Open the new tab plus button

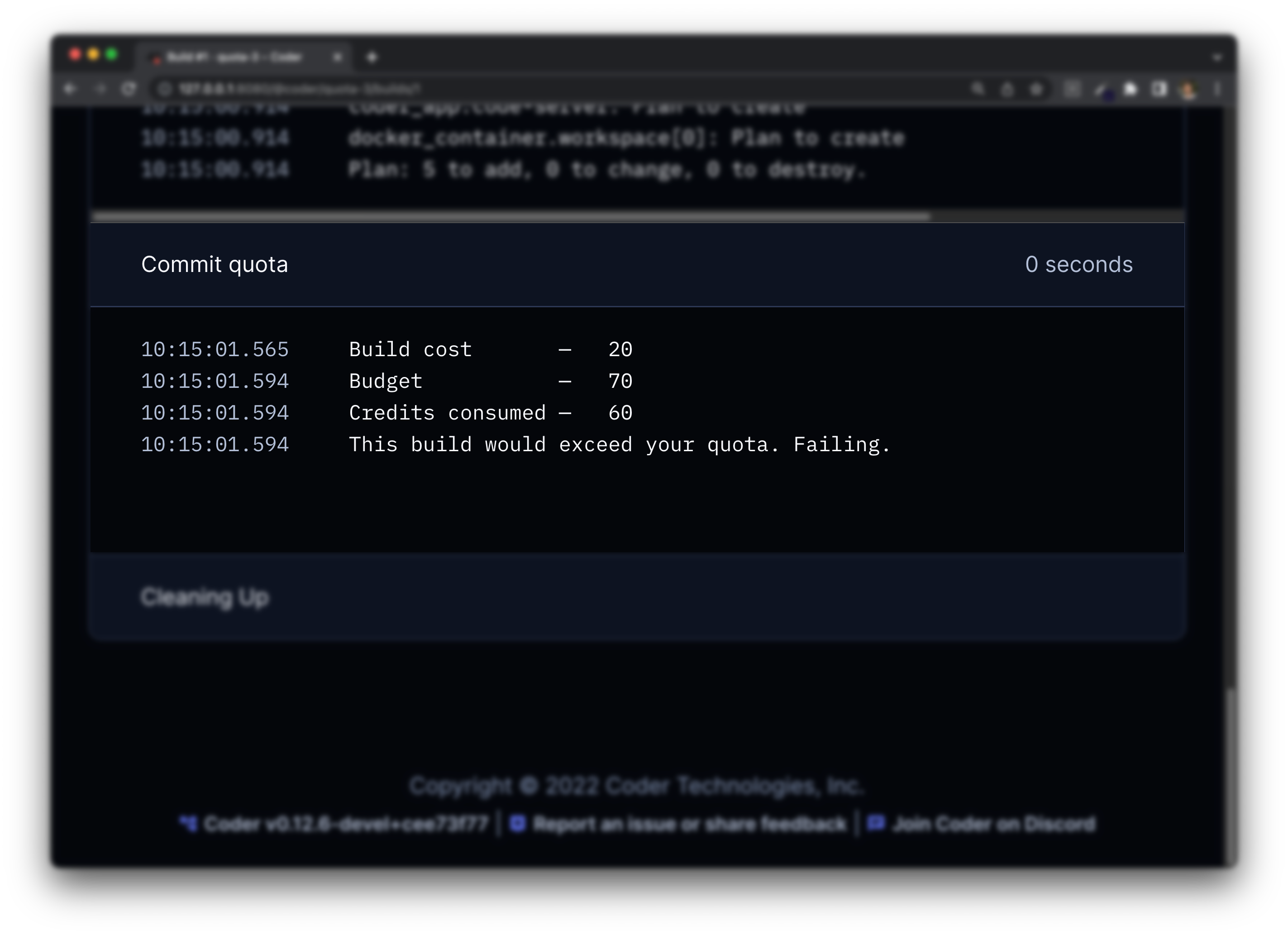click(372, 57)
